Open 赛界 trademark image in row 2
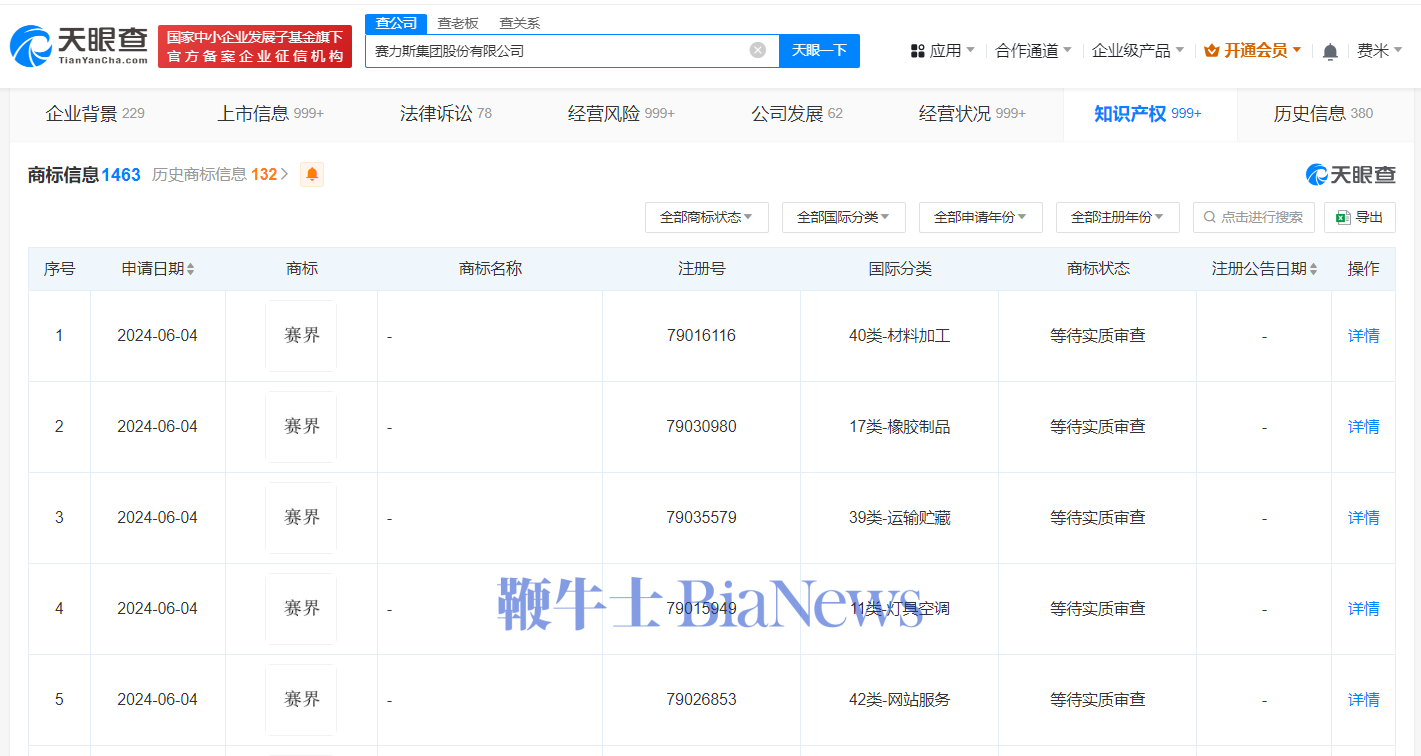Screen dimensions: 1421x756 click(x=301, y=427)
